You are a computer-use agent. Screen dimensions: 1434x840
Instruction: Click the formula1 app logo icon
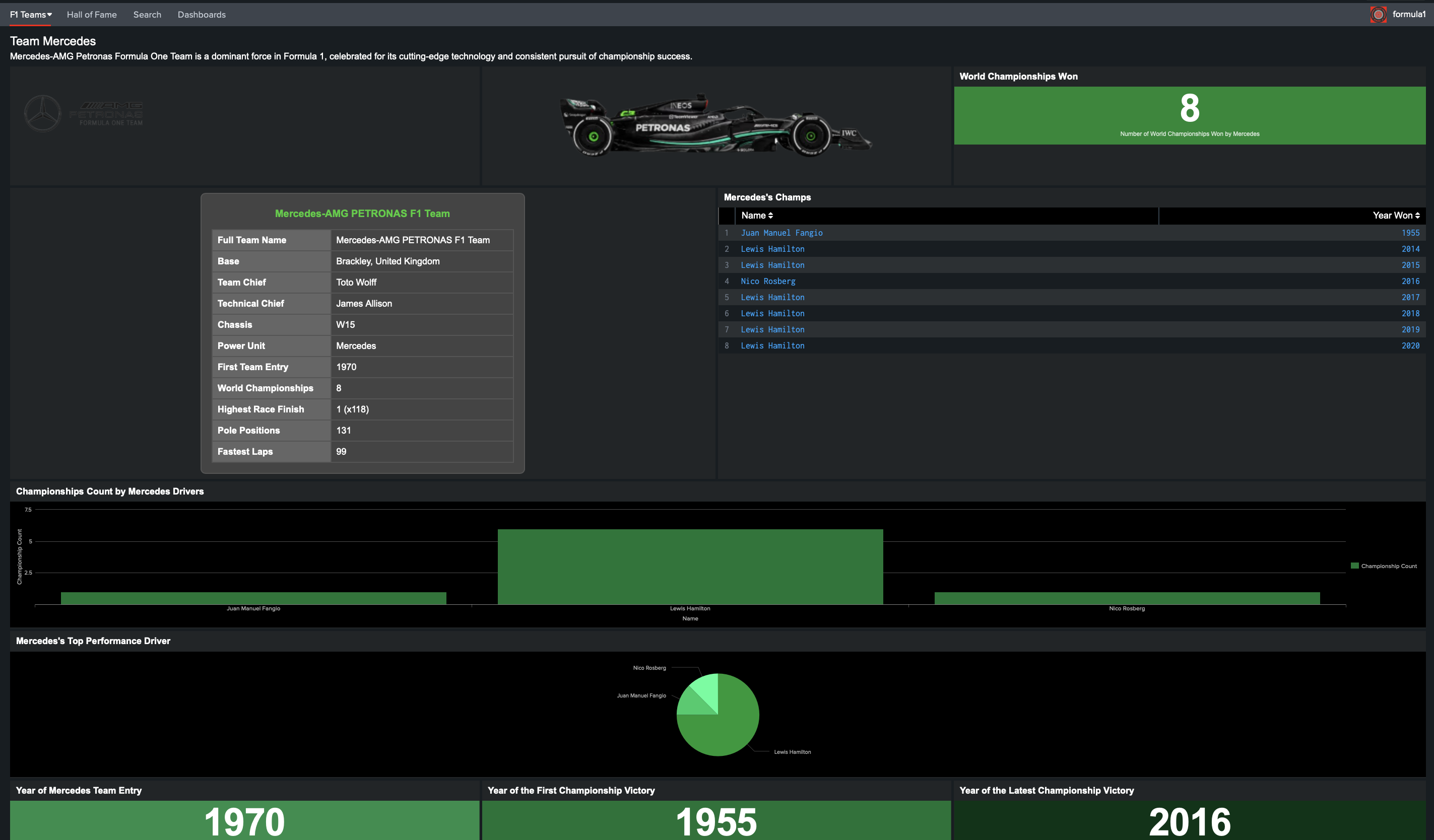coord(1378,15)
